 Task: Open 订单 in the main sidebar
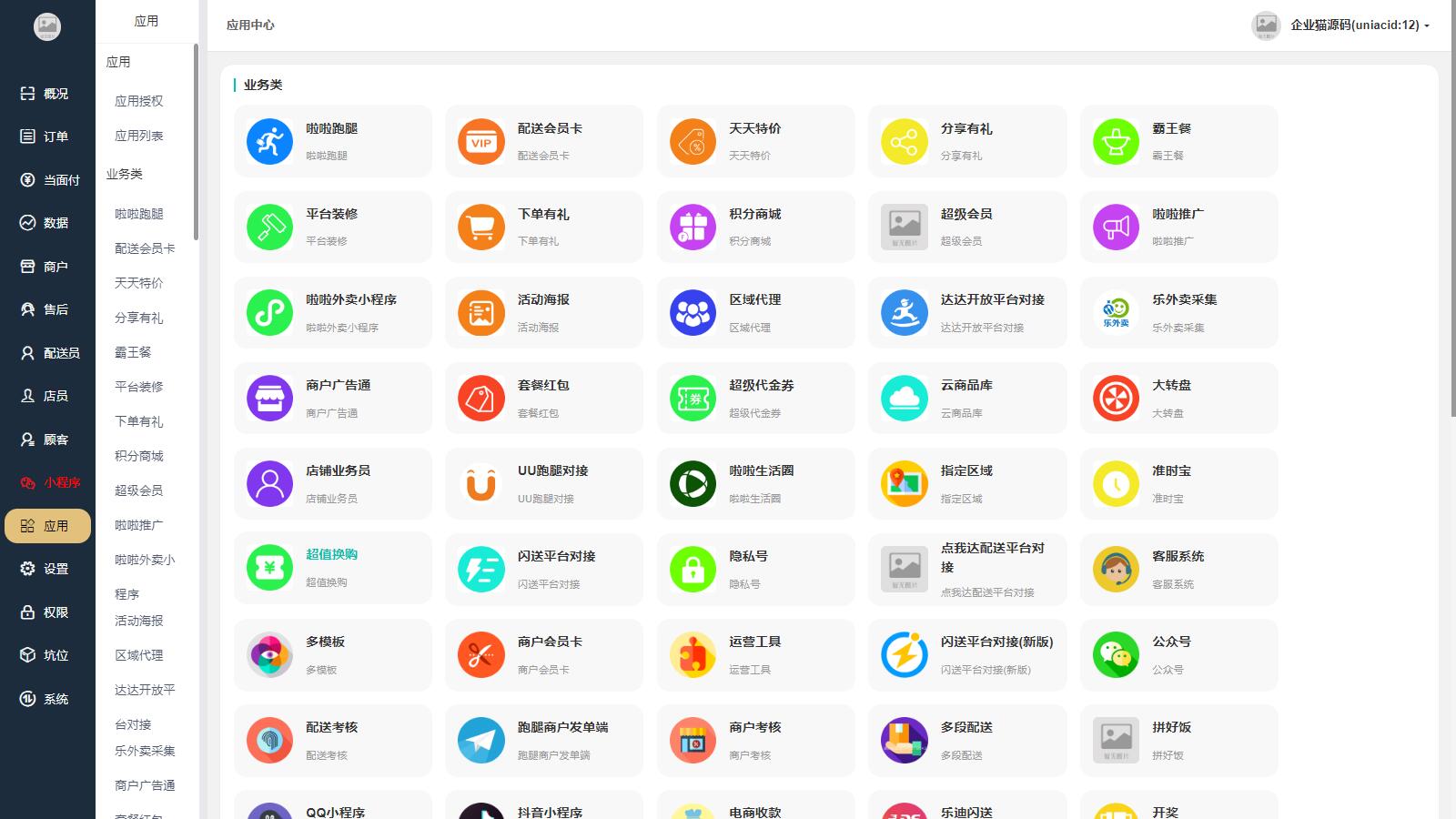[47, 136]
